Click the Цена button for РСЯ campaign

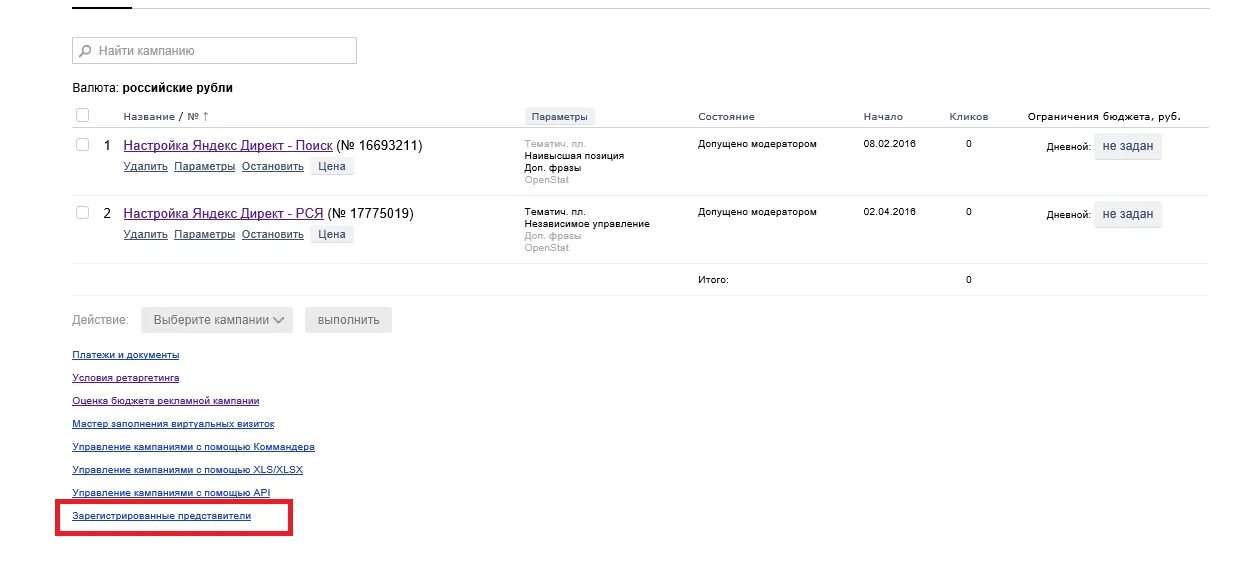coord(332,234)
